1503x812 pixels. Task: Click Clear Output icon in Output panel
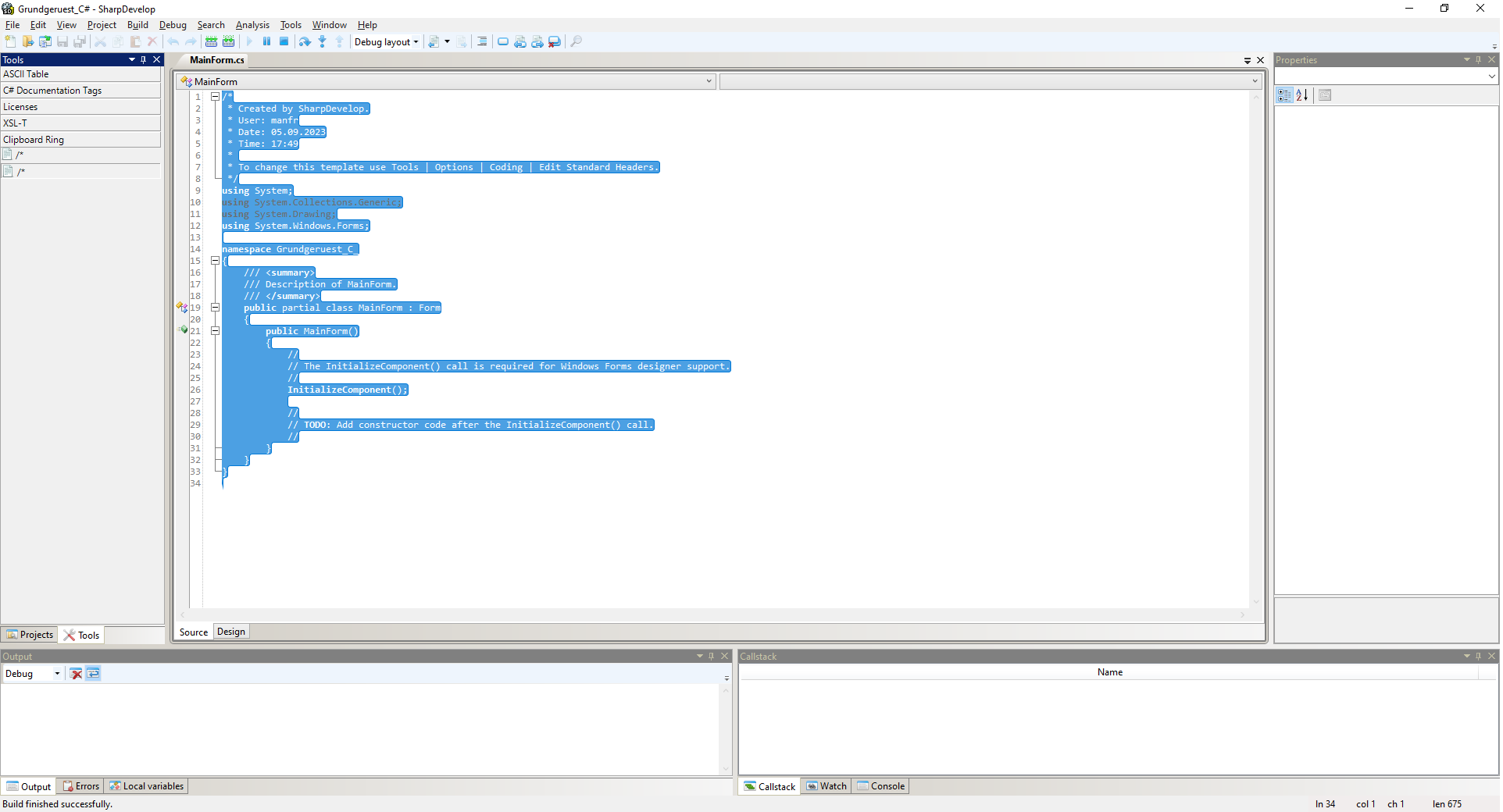coord(76,674)
